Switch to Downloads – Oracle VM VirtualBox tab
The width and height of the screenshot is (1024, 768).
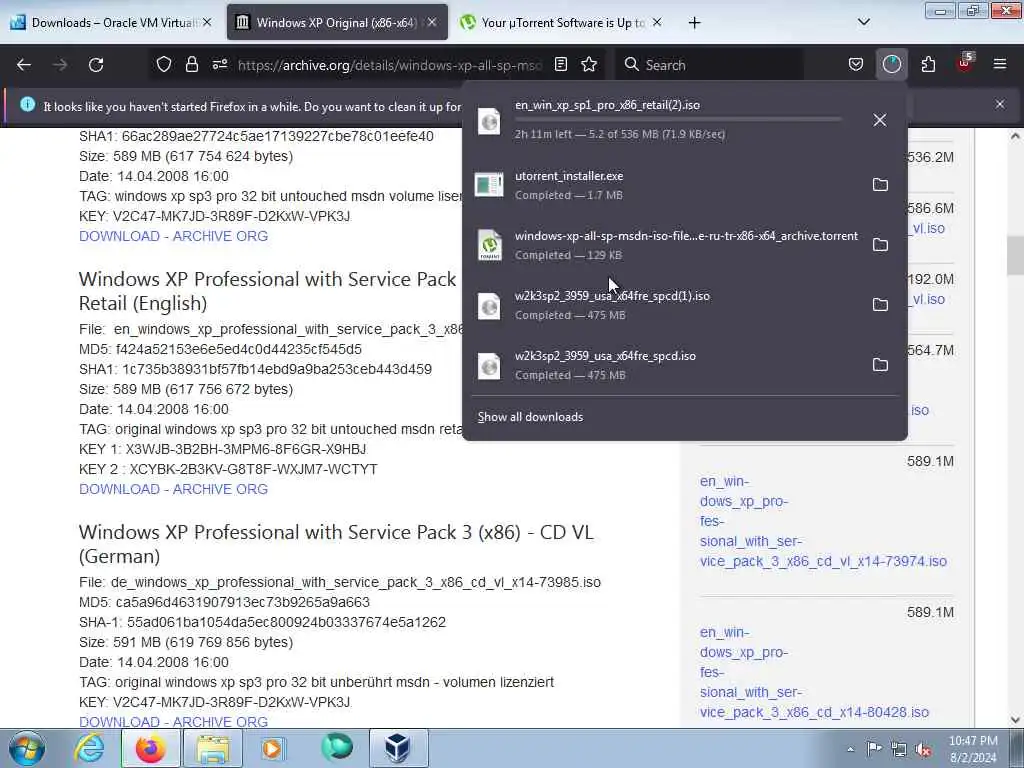tap(111, 22)
